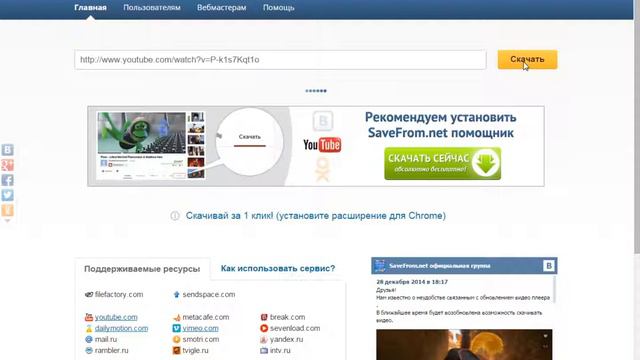Viewport: 640px width, 360px height.
Task: Click the intv.ru entry
Action: click(280, 350)
